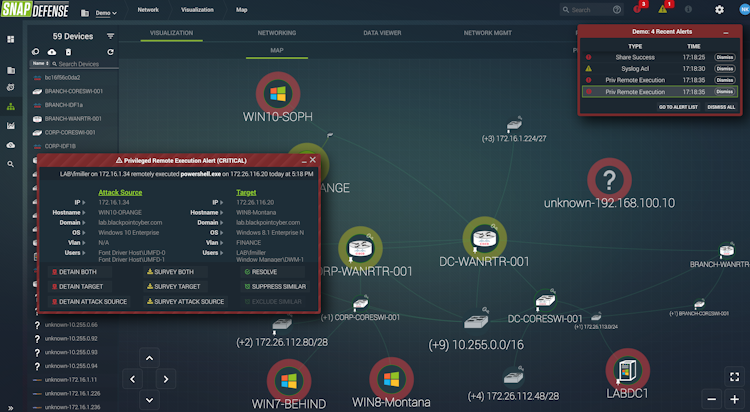Open the Demo project dropdown
The width and height of the screenshot is (750, 412).
pos(106,13)
